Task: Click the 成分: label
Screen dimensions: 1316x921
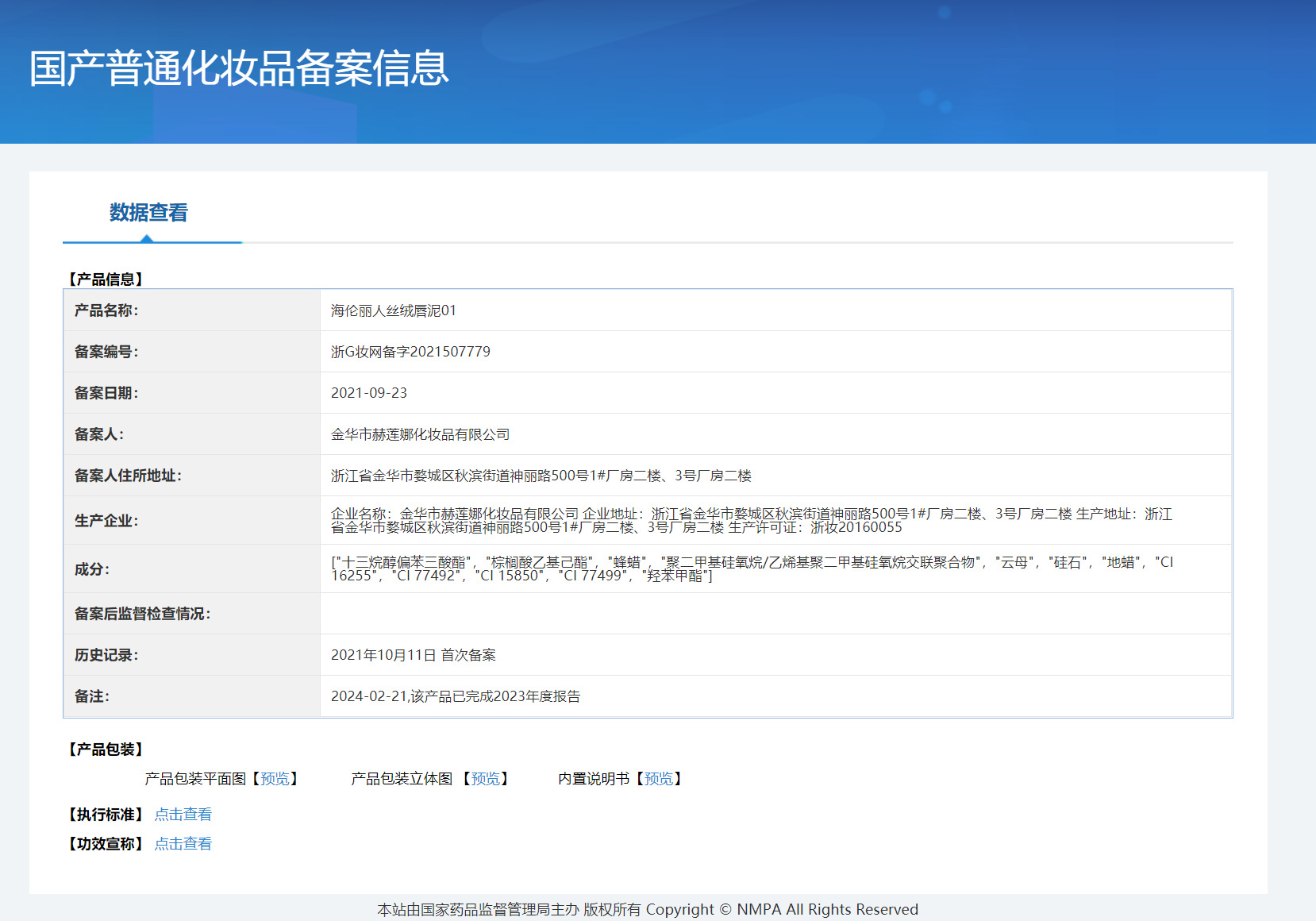Action: pyautogui.click(x=92, y=569)
